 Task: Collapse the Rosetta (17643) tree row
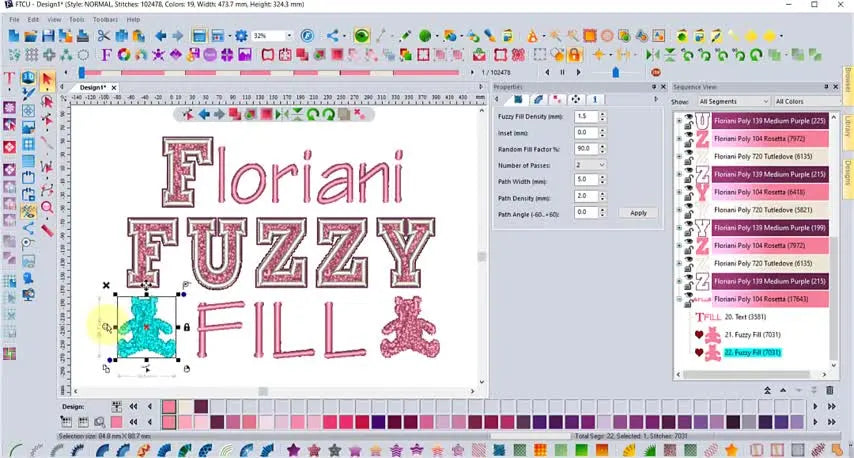(x=679, y=299)
